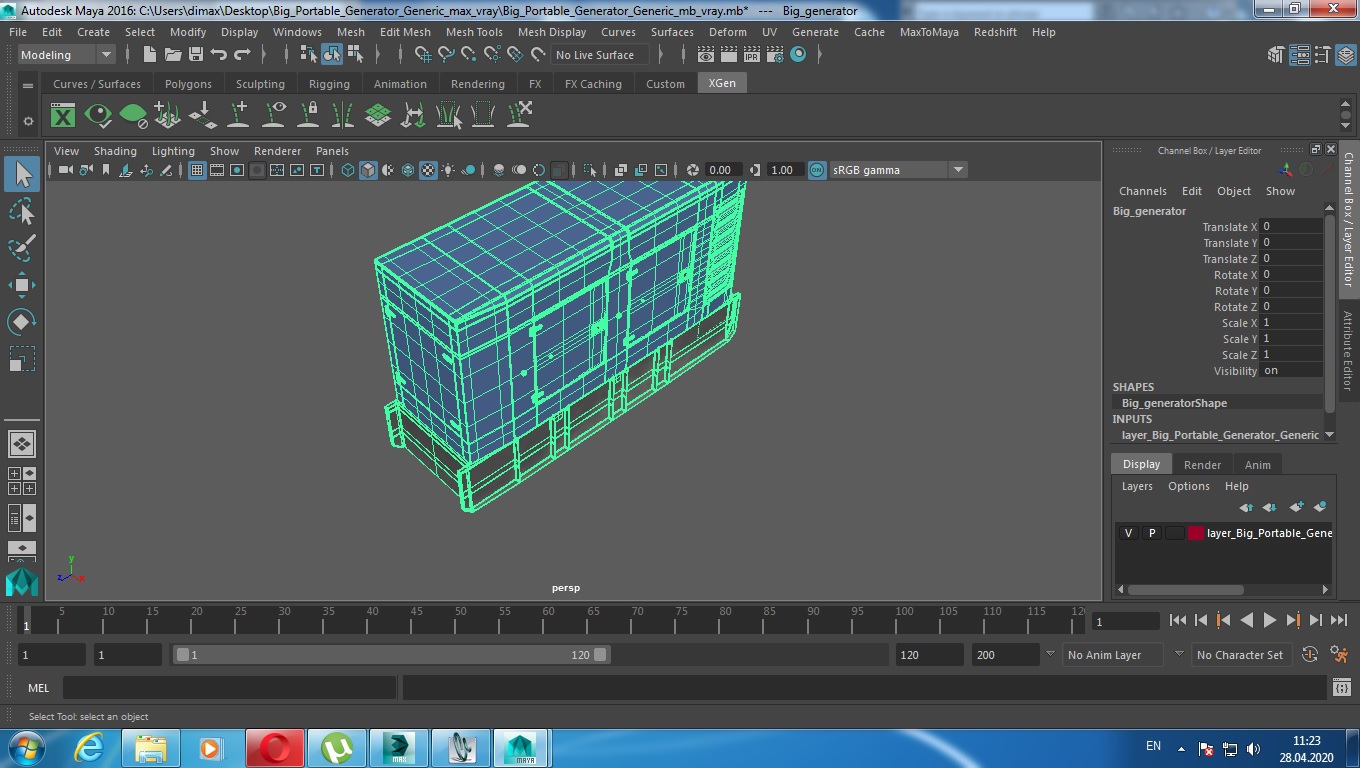
Task: Click the auto keyframe toggle icon
Action: pyautogui.click(x=1310, y=655)
